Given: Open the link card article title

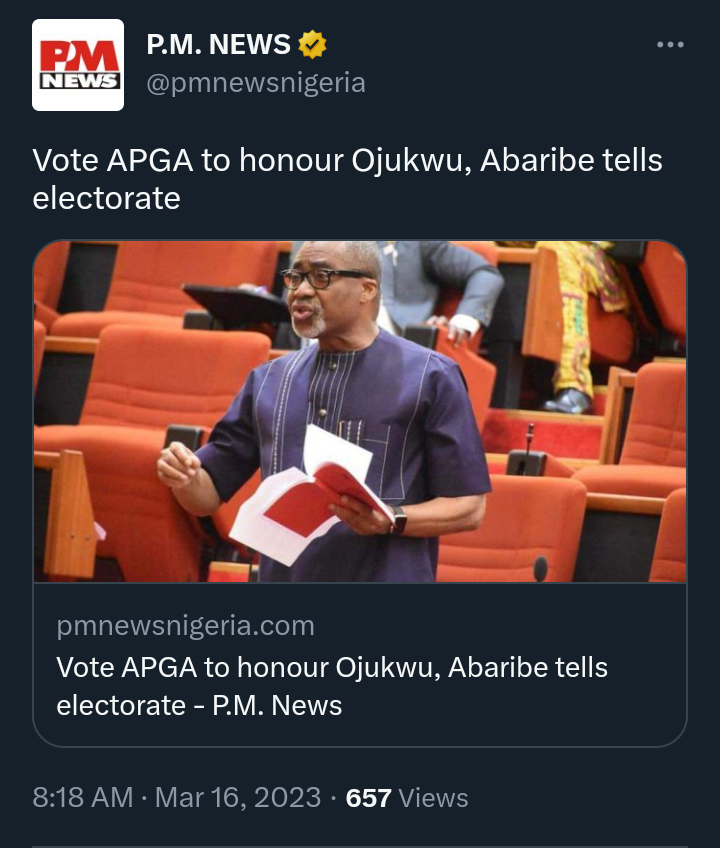Looking at the screenshot, I should [332, 686].
